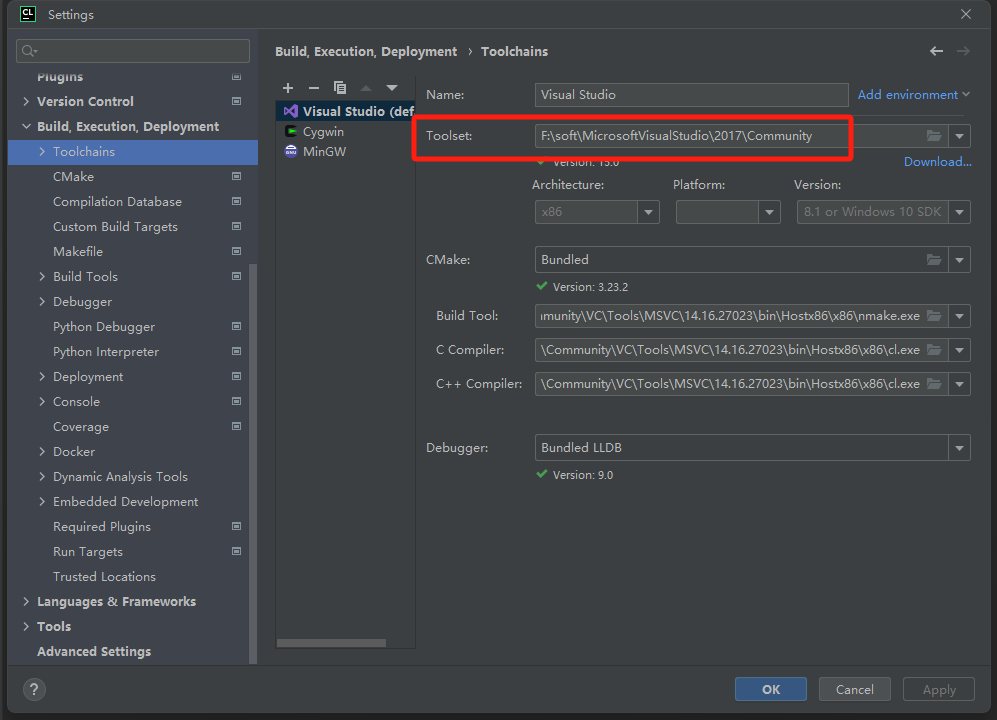Select Visual Studio toolchain
The image size is (997, 720).
pyautogui.click(x=345, y=111)
